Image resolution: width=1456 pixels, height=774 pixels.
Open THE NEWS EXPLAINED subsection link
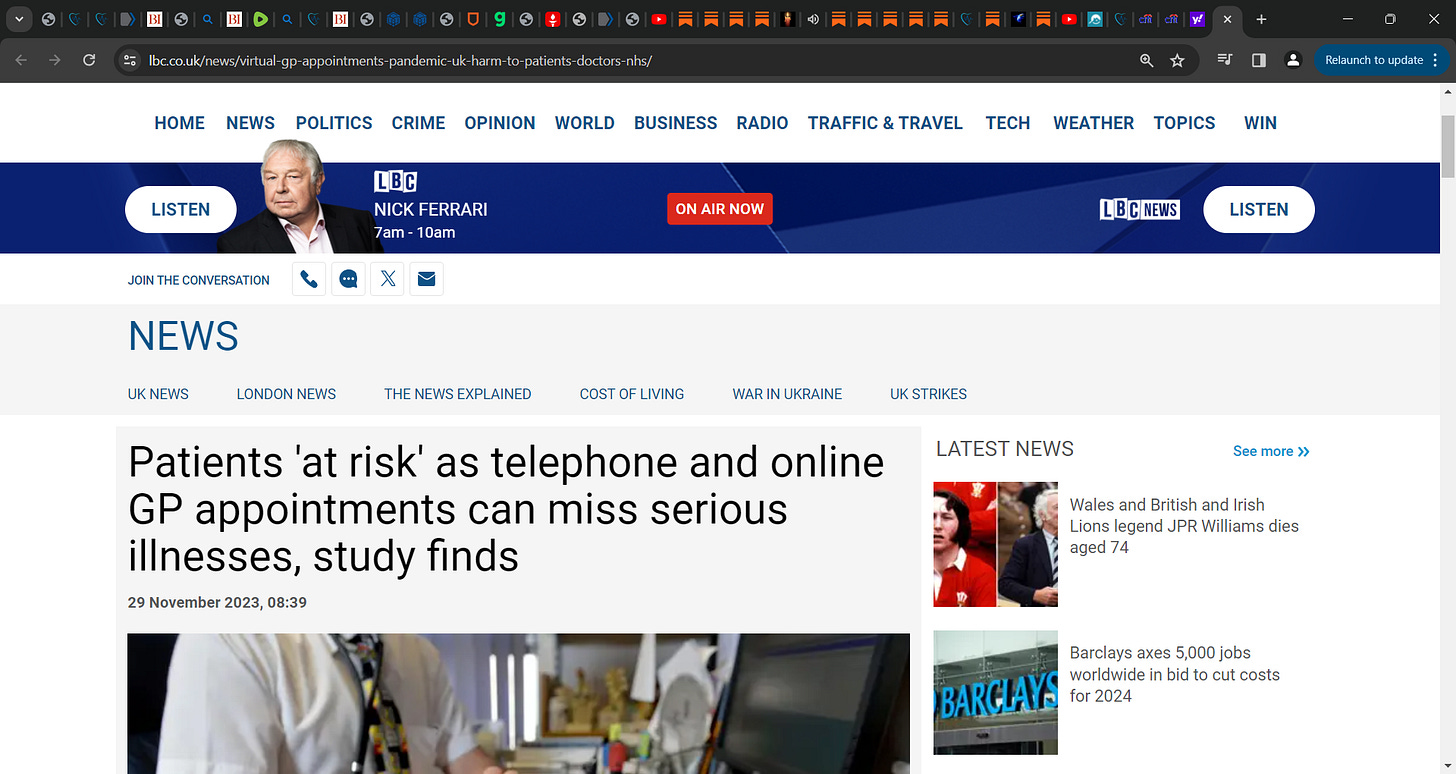pyautogui.click(x=457, y=394)
